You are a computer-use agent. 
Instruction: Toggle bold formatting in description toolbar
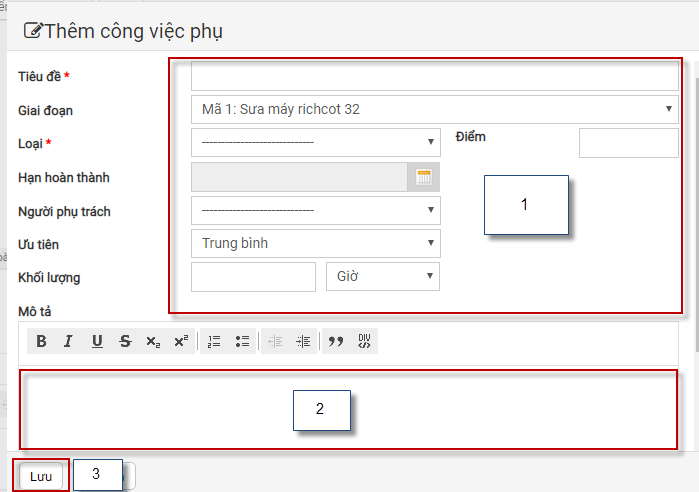pyautogui.click(x=42, y=341)
